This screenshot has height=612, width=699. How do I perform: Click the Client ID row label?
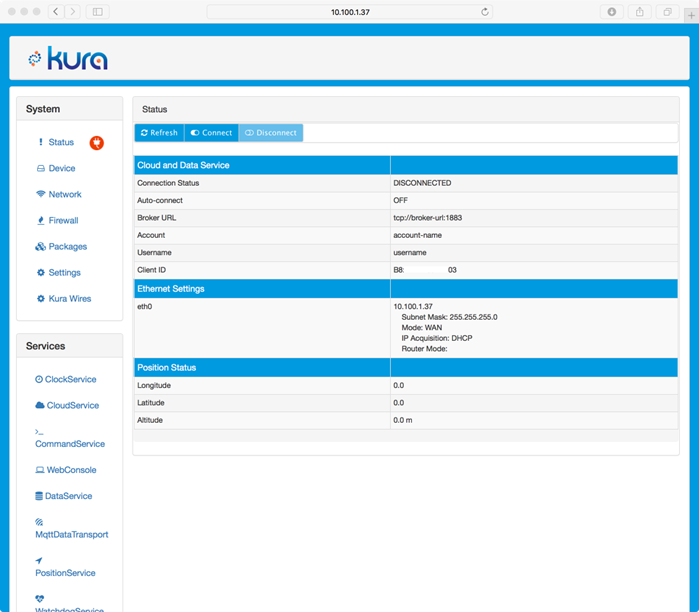[152, 270]
